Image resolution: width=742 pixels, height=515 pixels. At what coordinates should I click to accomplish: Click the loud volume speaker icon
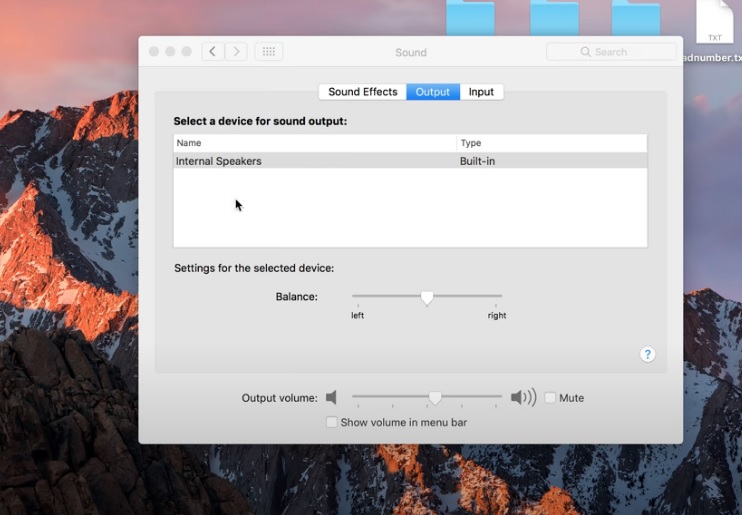[523, 397]
